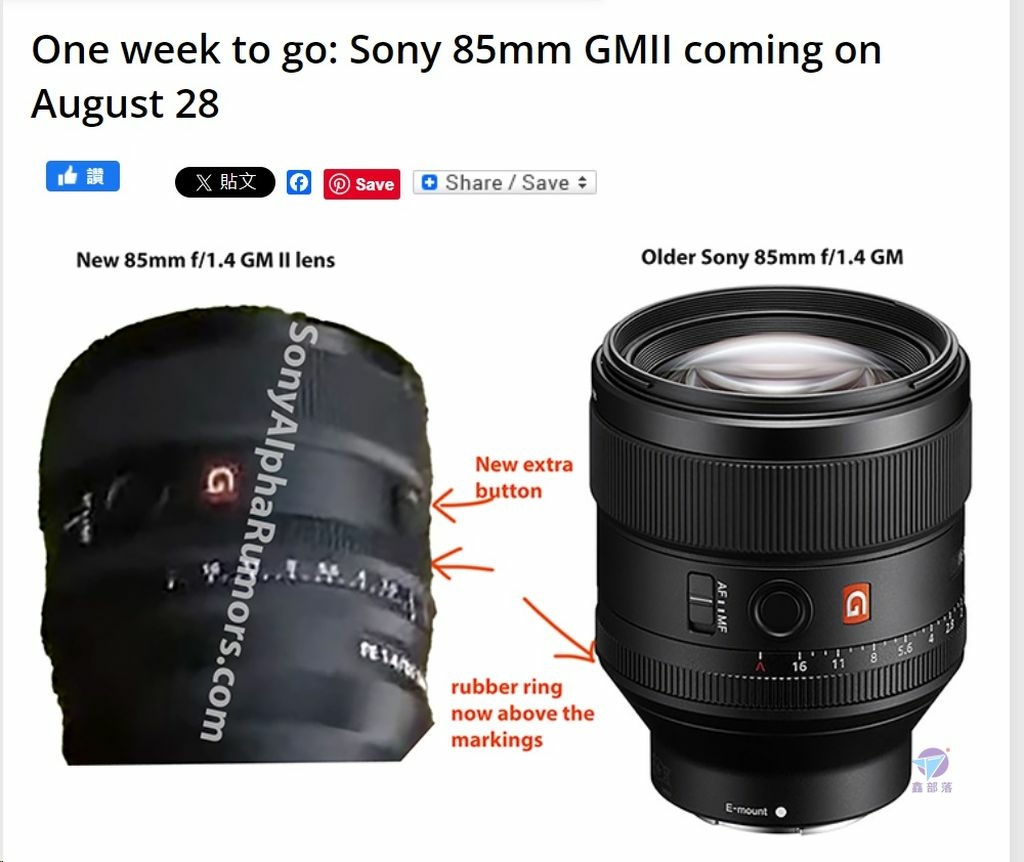The height and width of the screenshot is (862, 1024).
Task: Click the blue Facebook share icon
Action: pos(299,182)
